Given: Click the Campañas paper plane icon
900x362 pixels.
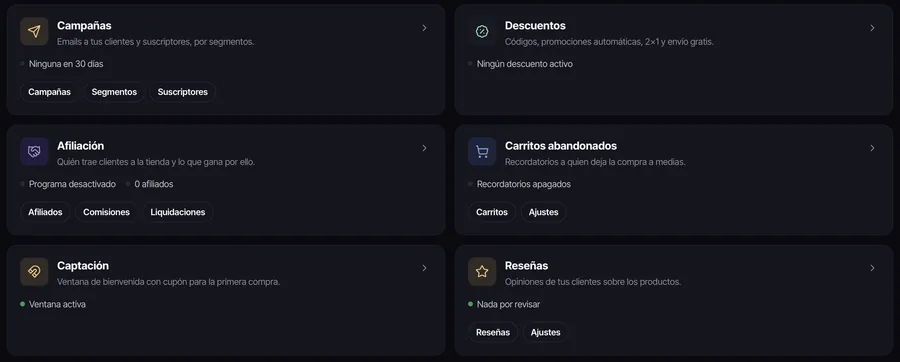Looking at the screenshot, I should [34, 31].
